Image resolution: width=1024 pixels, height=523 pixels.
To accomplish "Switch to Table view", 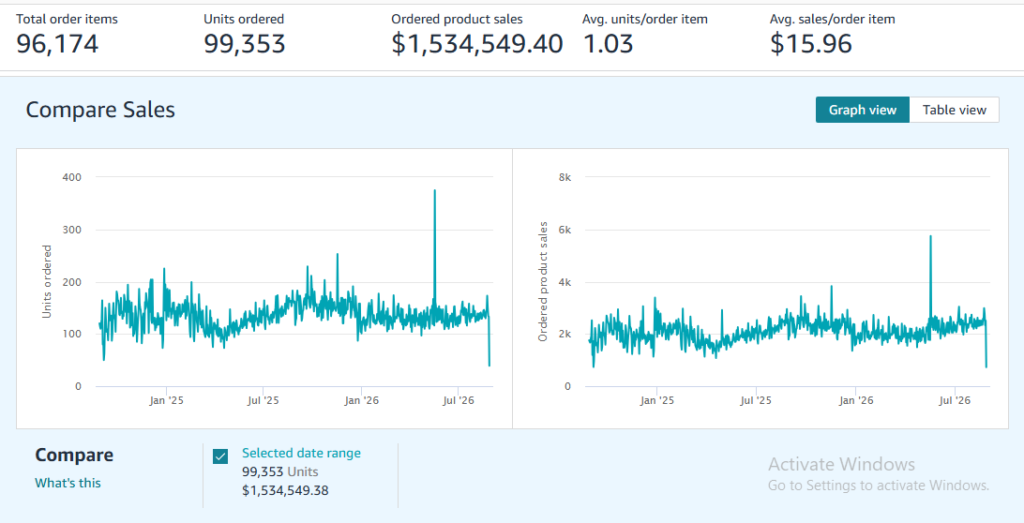I will [953, 110].
